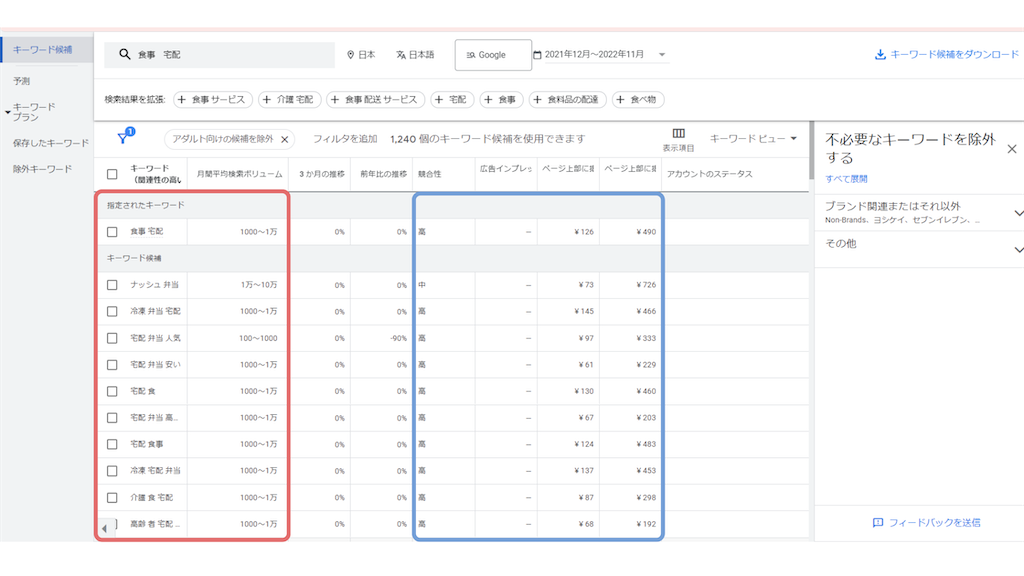Remove the アダルト向けの候補を除外 filter

click(x=285, y=139)
